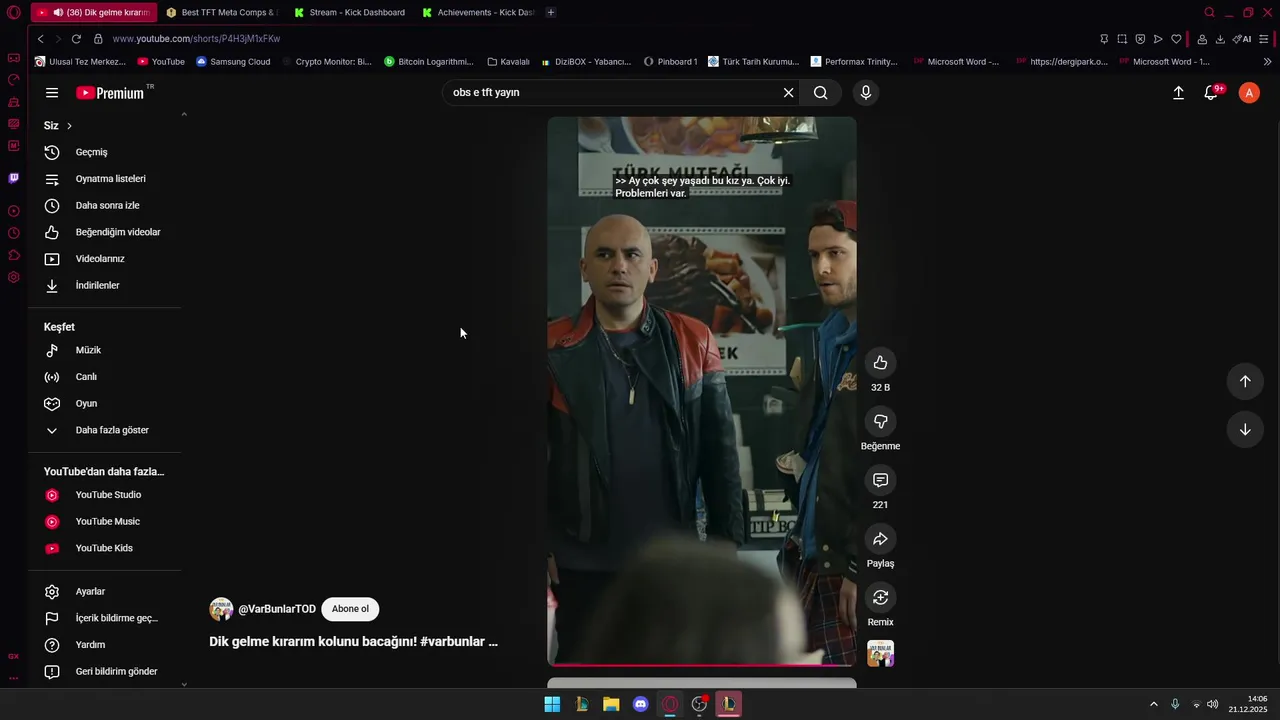Image resolution: width=1280 pixels, height=720 pixels.
Task: Open the YouTube hamburger guide menu
Action: click(52, 93)
